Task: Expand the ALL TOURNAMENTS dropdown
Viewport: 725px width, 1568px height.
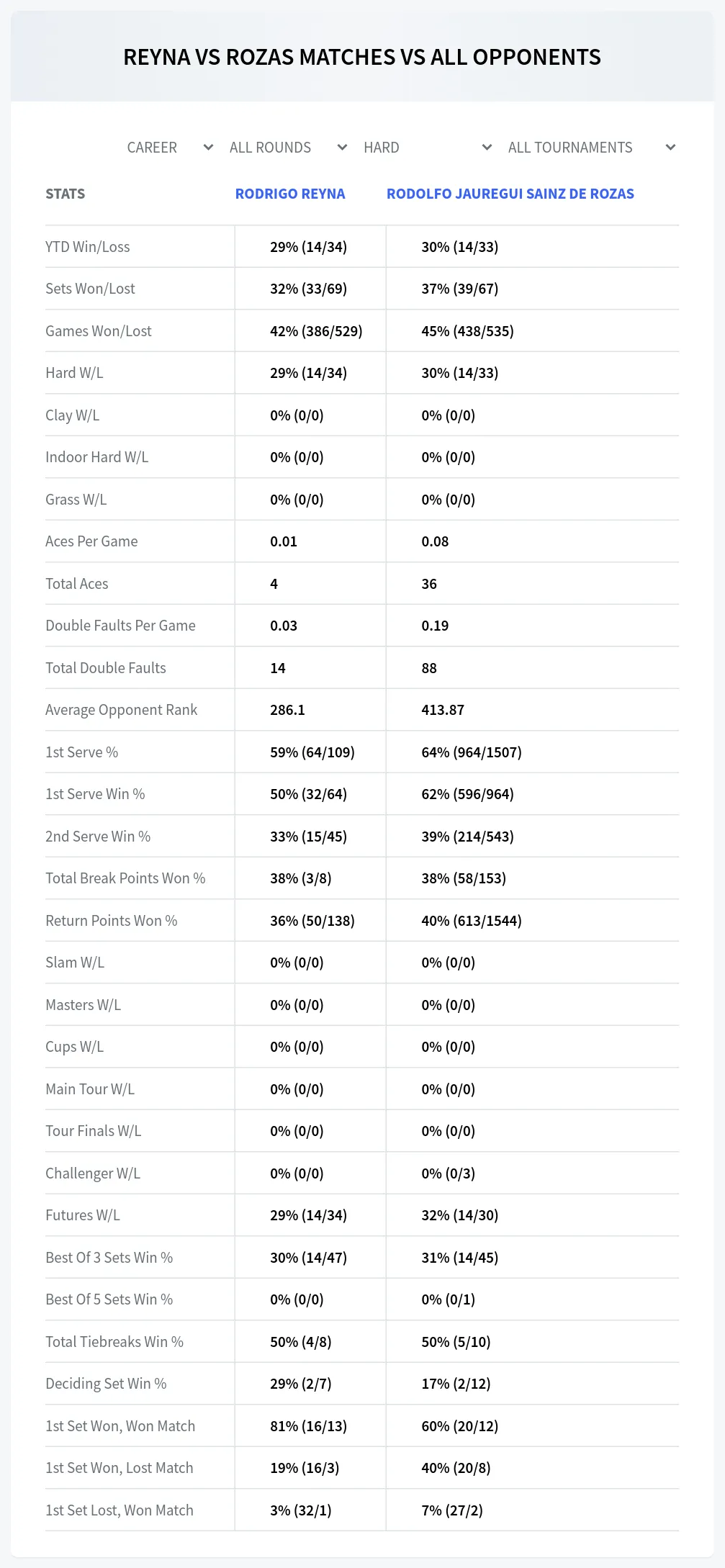Action: [x=591, y=148]
